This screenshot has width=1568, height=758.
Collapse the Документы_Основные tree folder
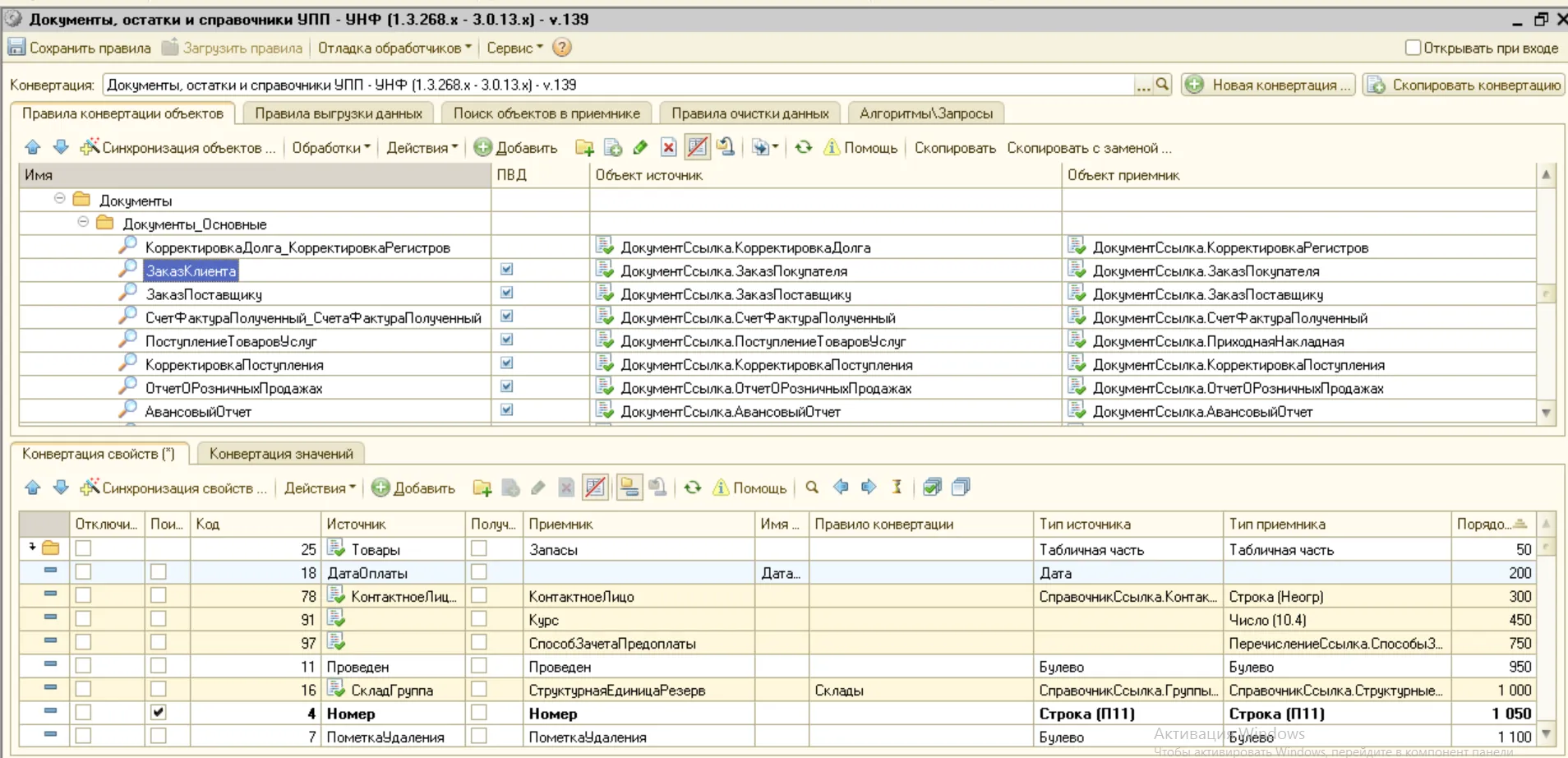pyautogui.click(x=83, y=223)
